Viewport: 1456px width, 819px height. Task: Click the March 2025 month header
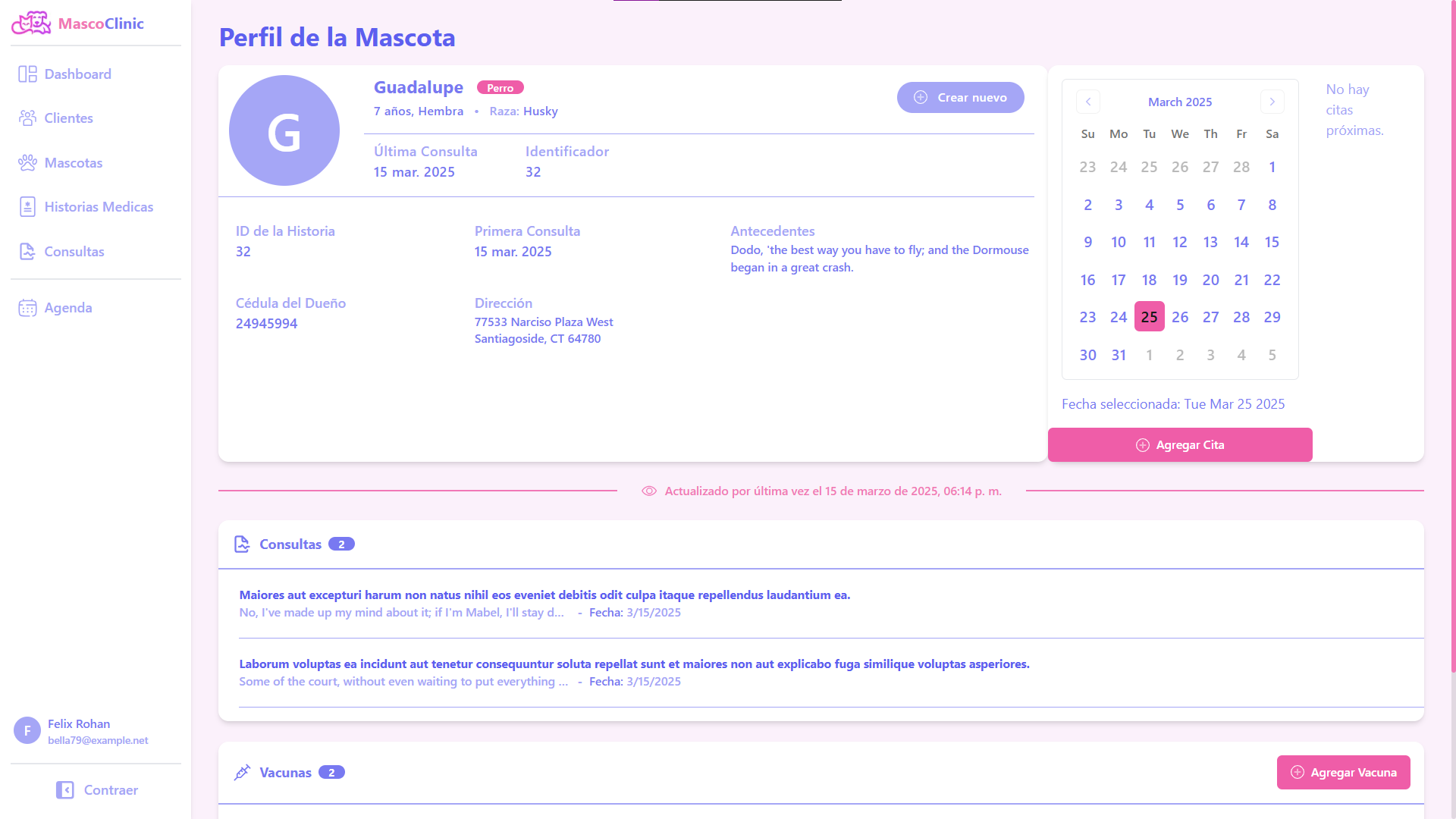coord(1180,102)
